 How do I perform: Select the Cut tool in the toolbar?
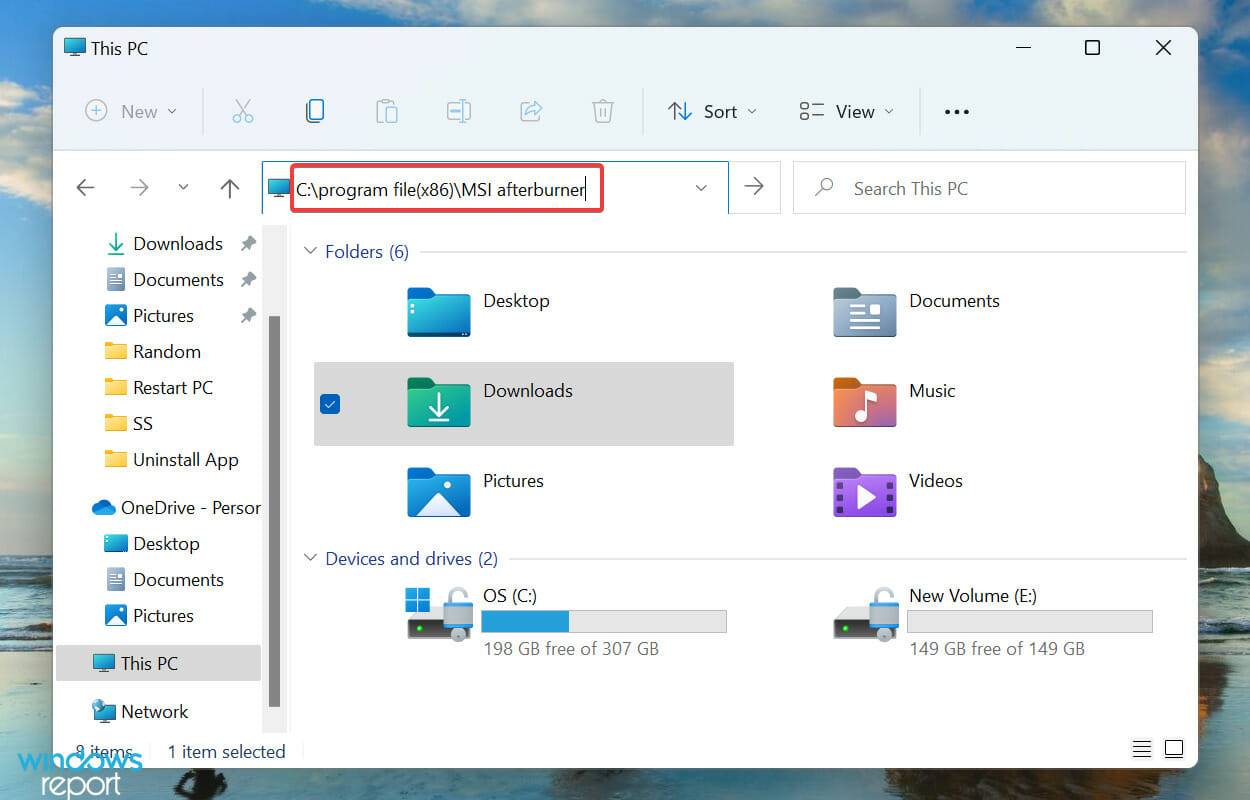pos(243,111)
